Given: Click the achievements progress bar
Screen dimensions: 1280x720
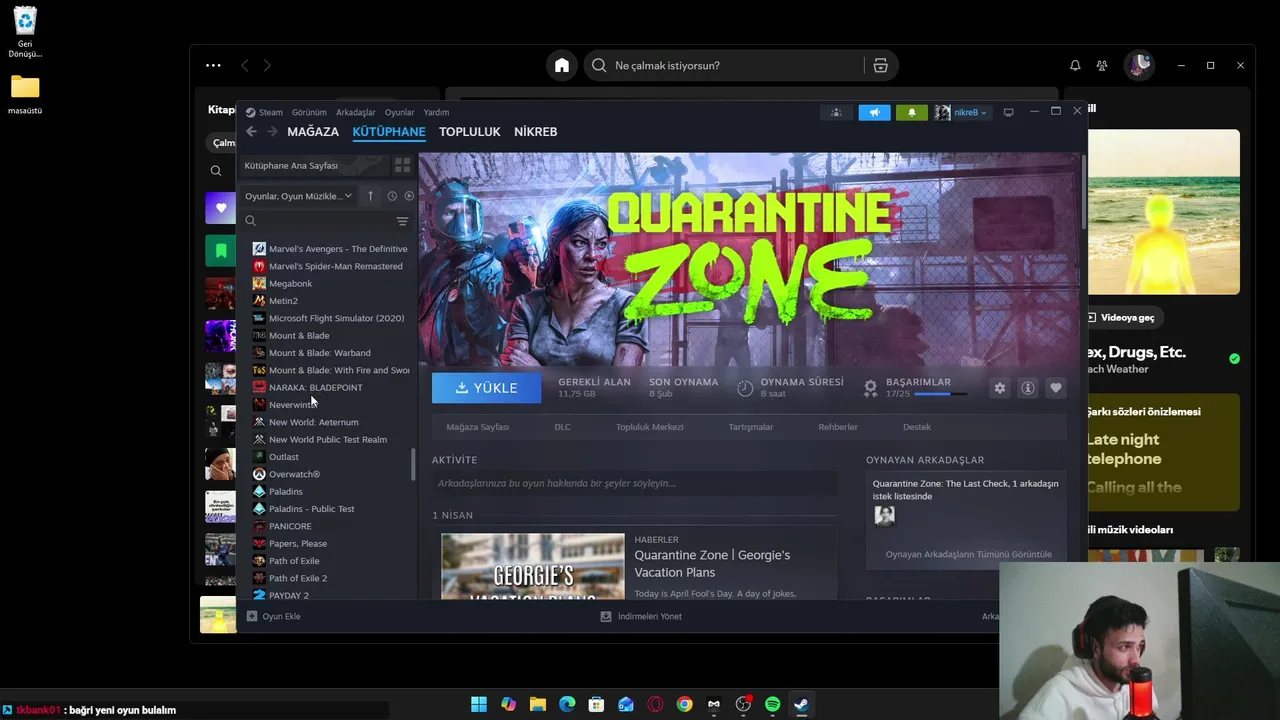Looking at the screenshot, I should [941, 394].
